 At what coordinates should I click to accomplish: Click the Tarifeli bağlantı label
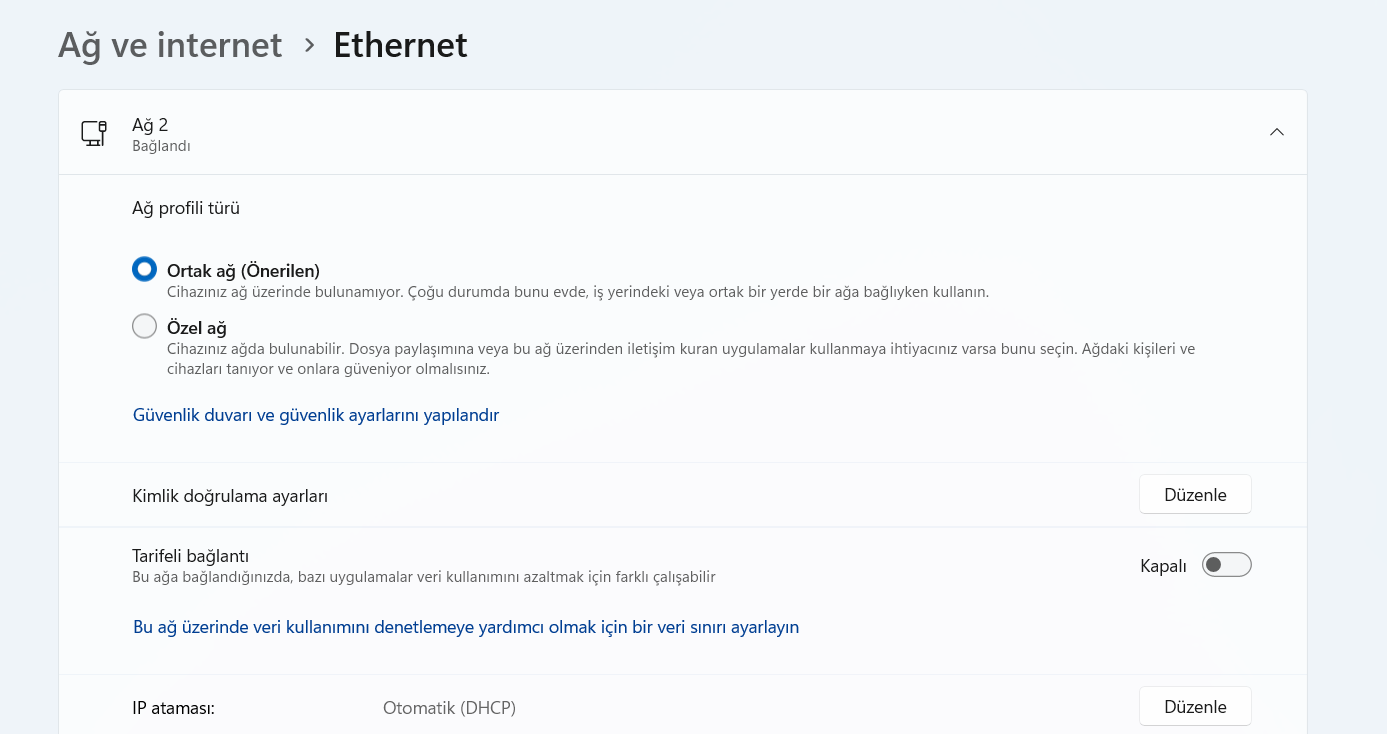190,556
